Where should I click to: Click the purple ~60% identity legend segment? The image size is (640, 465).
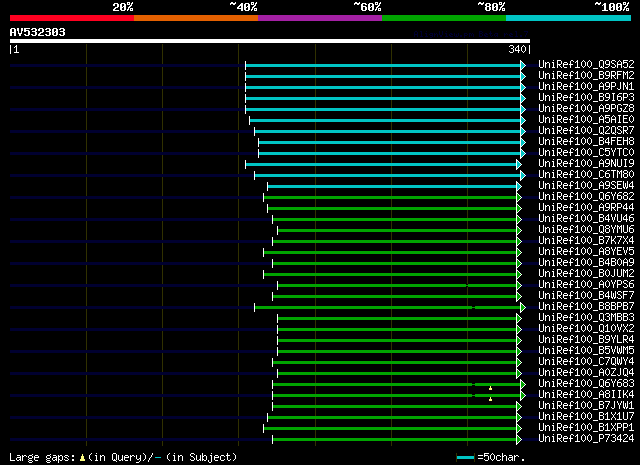[x=320, y=18]
